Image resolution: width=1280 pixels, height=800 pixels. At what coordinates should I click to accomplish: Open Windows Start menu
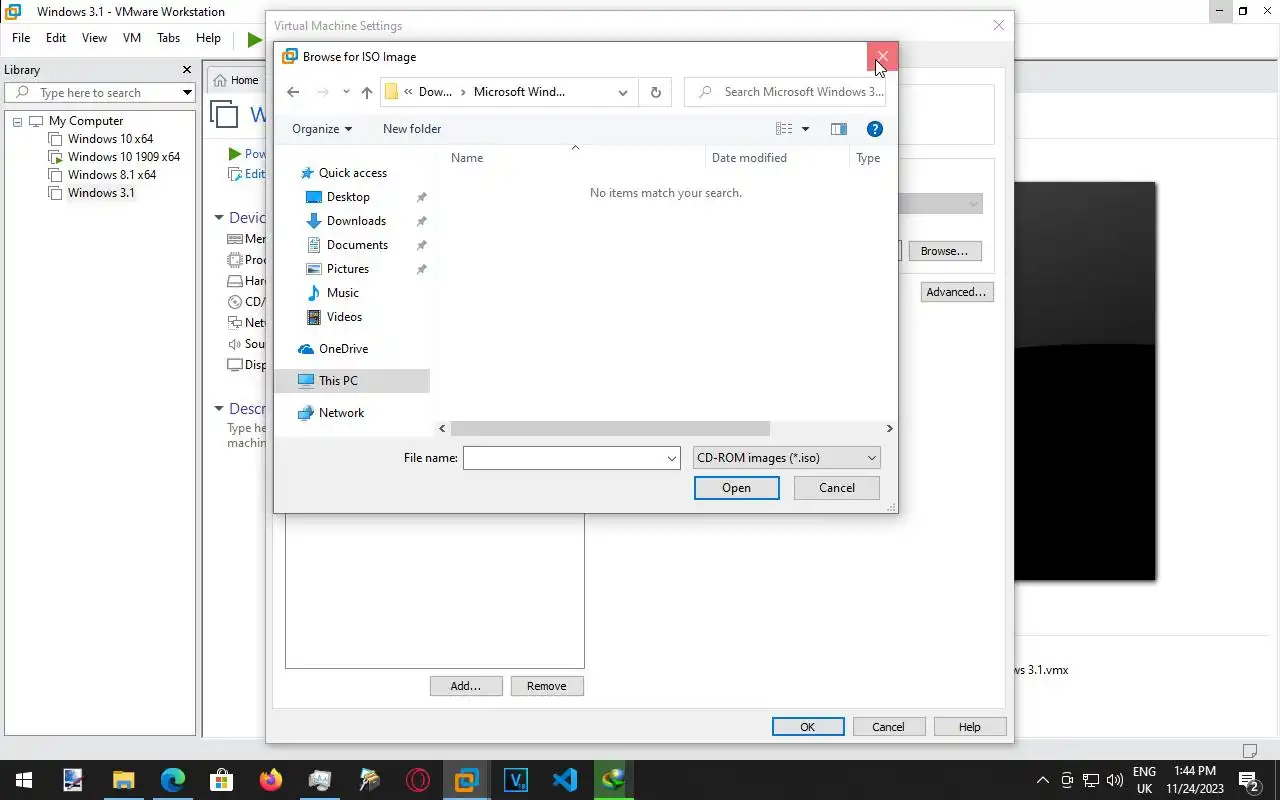(24, 780)
